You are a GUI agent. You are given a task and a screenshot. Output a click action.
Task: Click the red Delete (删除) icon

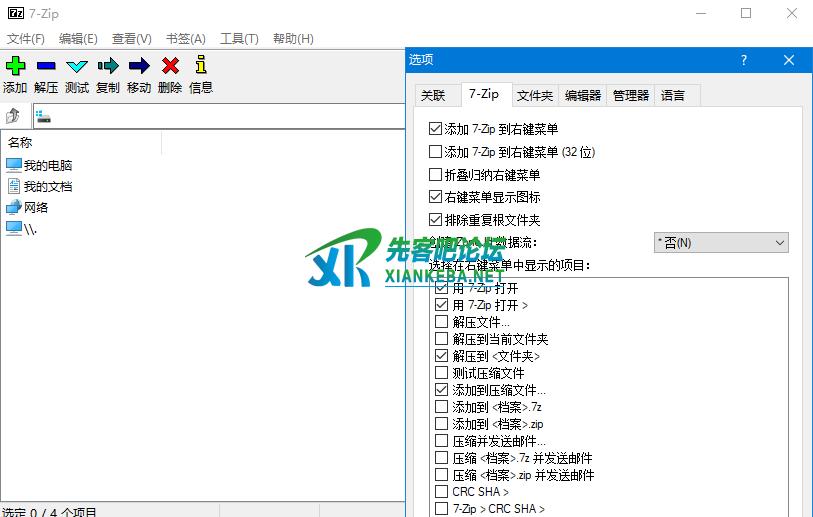click(170, 66)
